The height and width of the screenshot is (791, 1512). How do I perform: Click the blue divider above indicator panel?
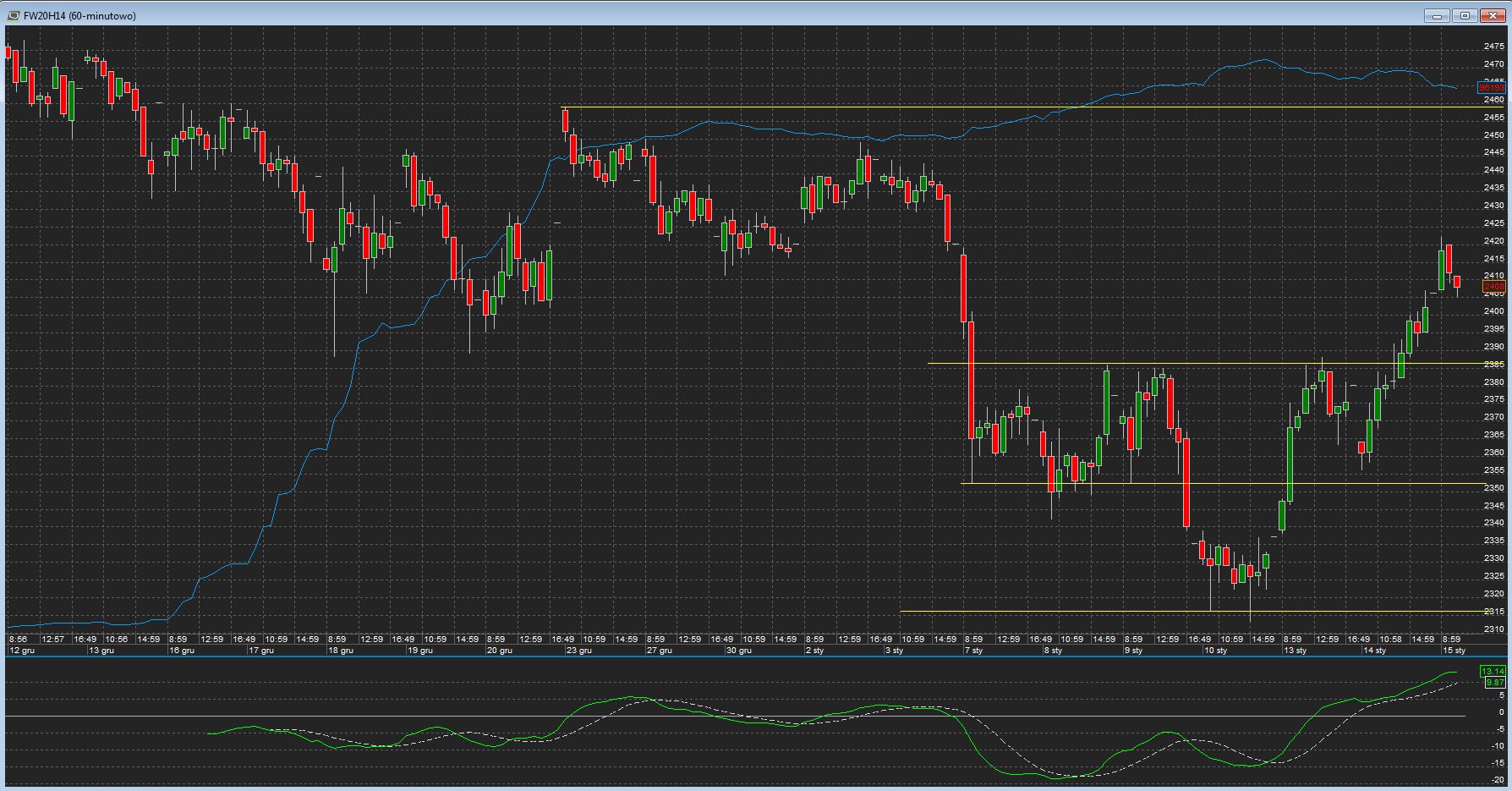756,657
